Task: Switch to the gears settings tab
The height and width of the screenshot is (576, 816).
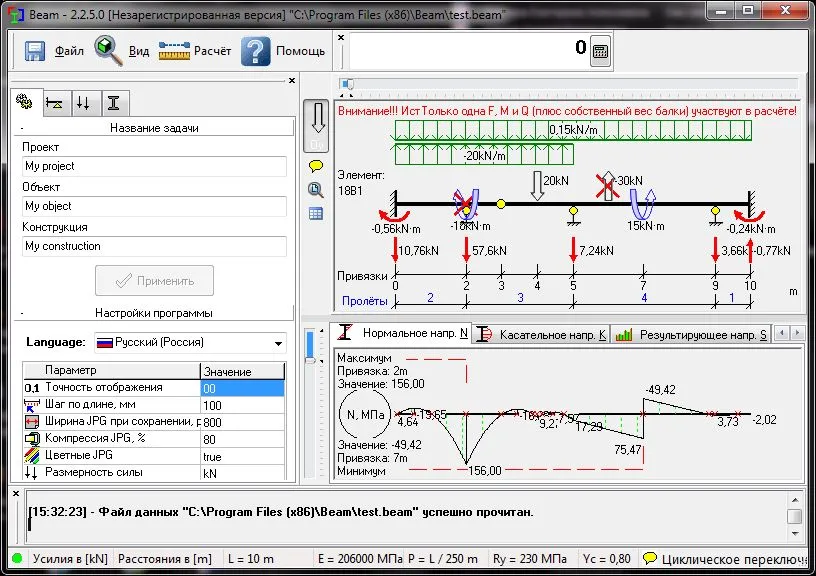Action: click(x=23, y=102)
